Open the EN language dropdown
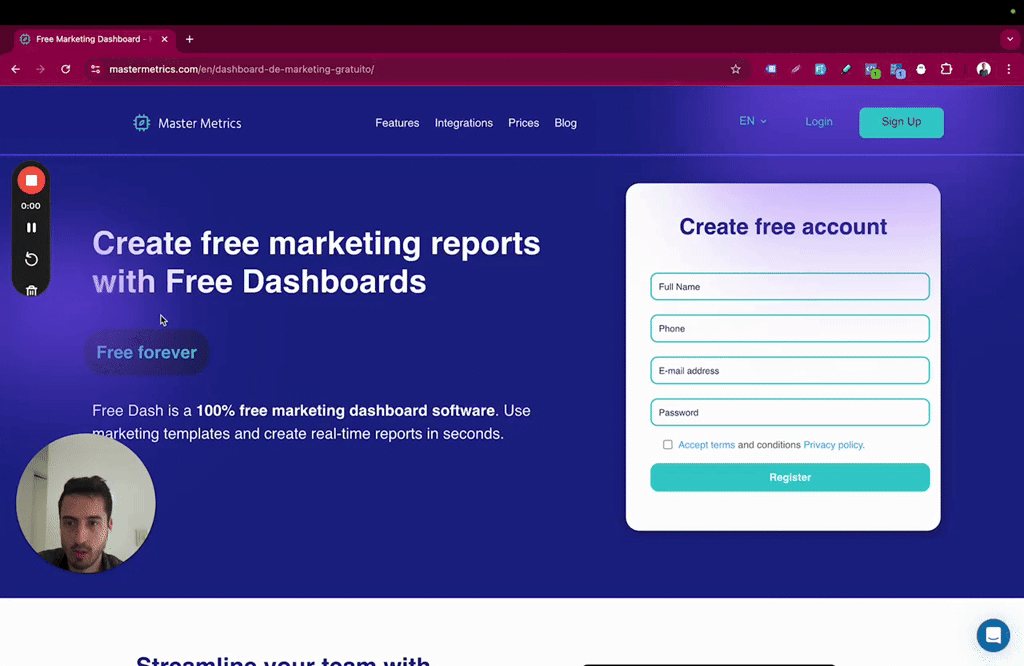 coord(752,120)
